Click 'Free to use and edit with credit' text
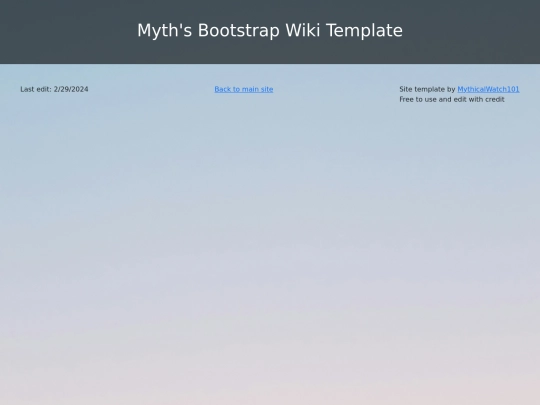 tap(451, 99)
